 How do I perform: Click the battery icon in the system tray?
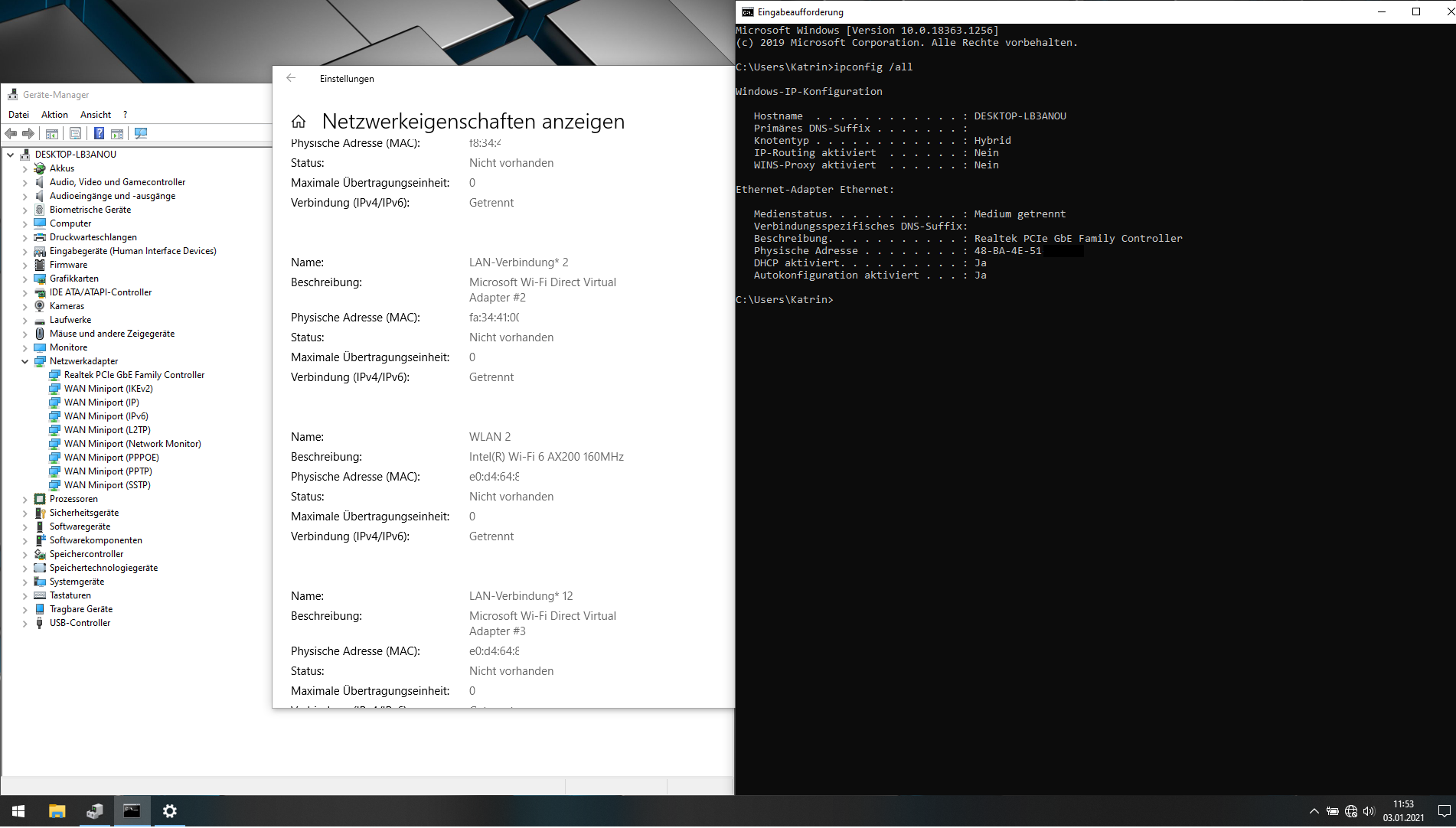click(1333, 811)
